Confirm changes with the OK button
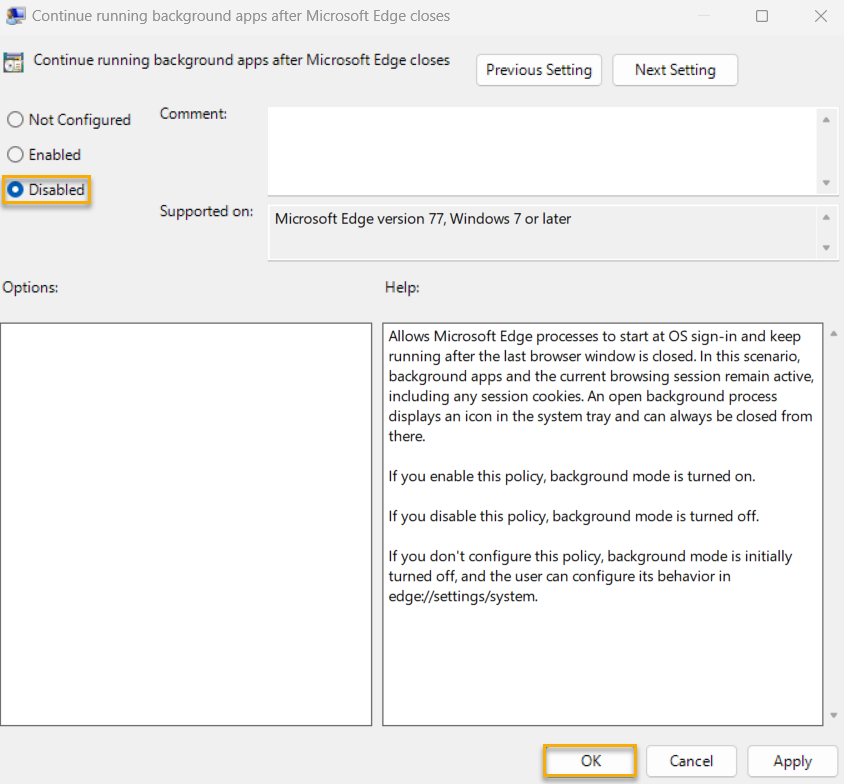 click(x=589, y=761)
